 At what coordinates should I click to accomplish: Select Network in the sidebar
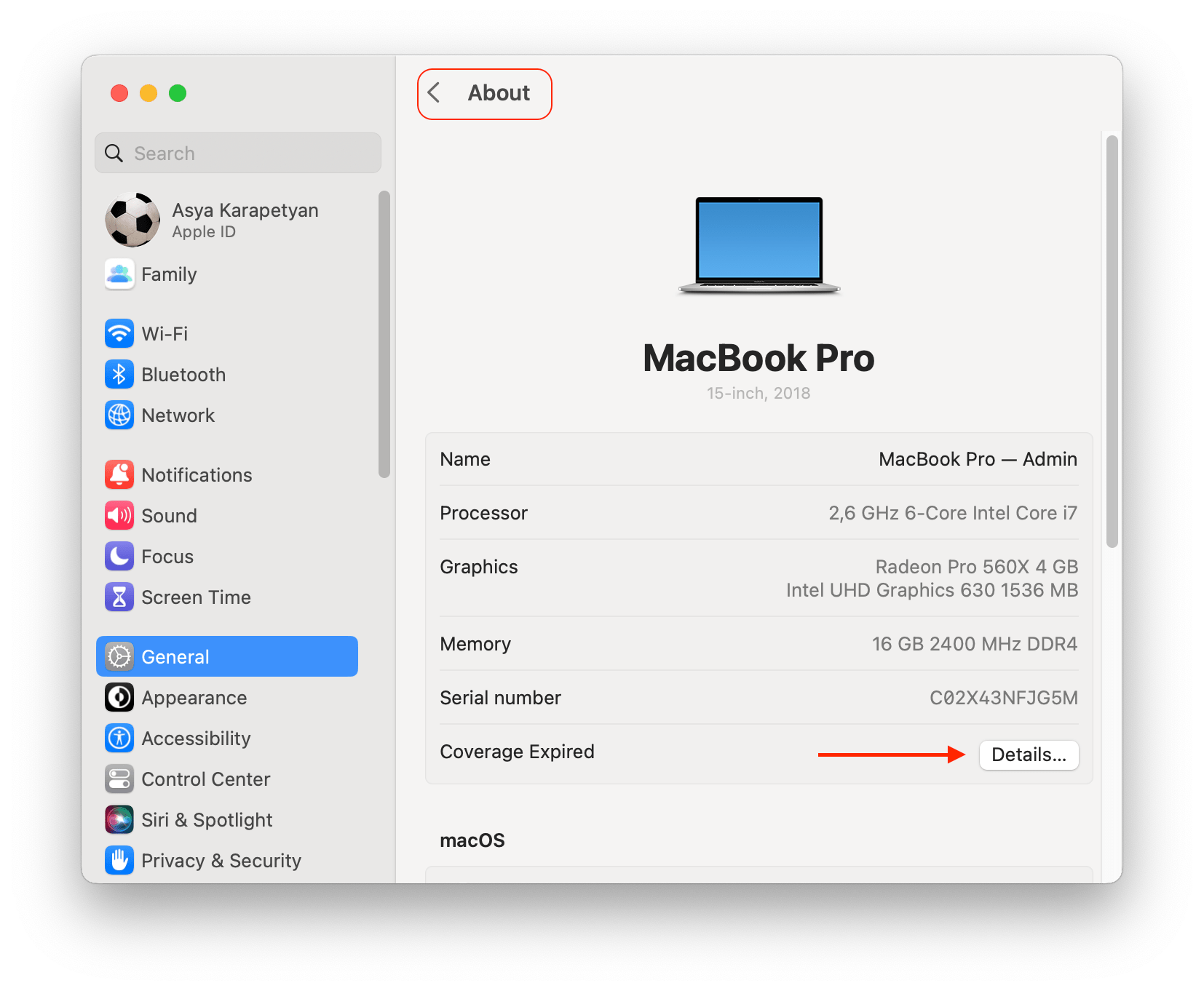pyautogui.click(x=178, y=415)
